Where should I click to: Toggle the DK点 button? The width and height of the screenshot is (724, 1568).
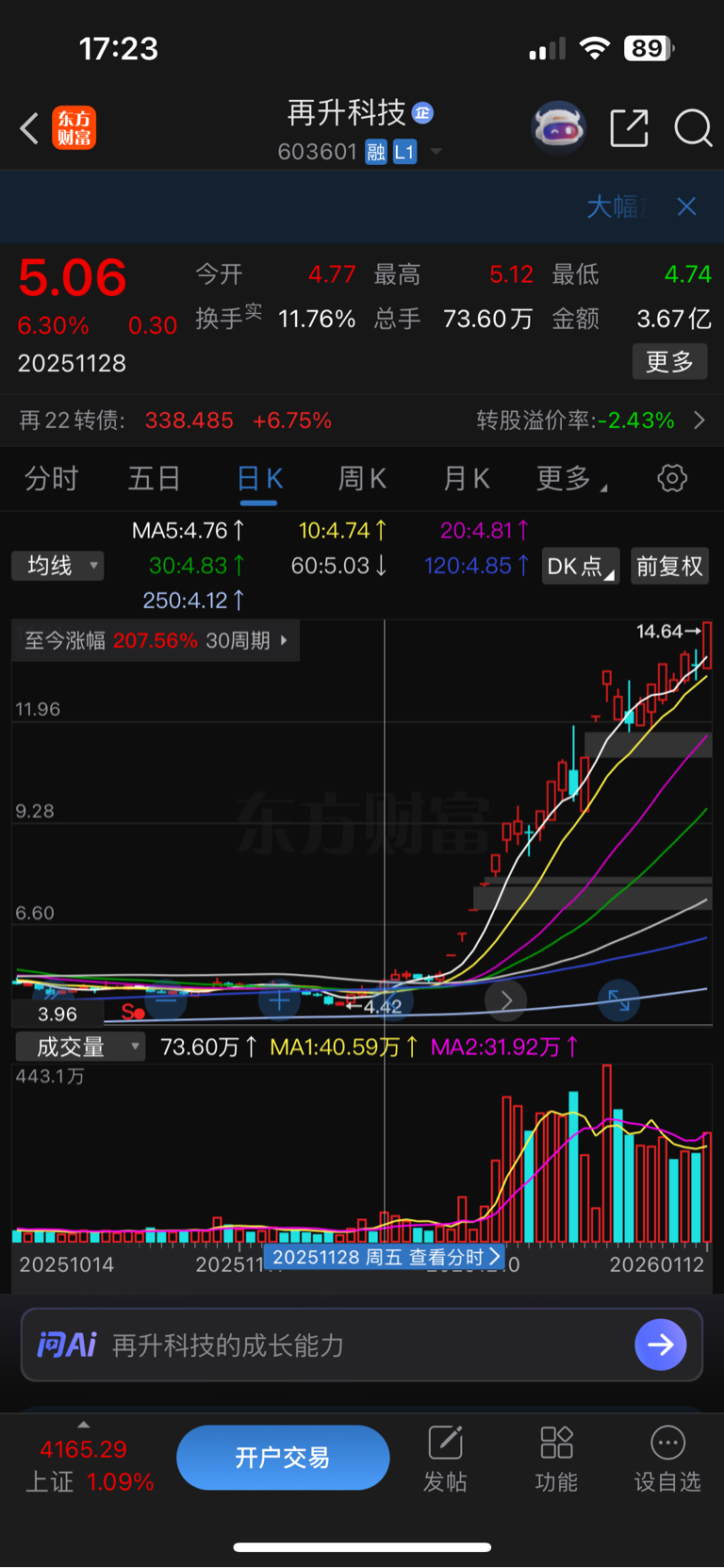(580, 566)
